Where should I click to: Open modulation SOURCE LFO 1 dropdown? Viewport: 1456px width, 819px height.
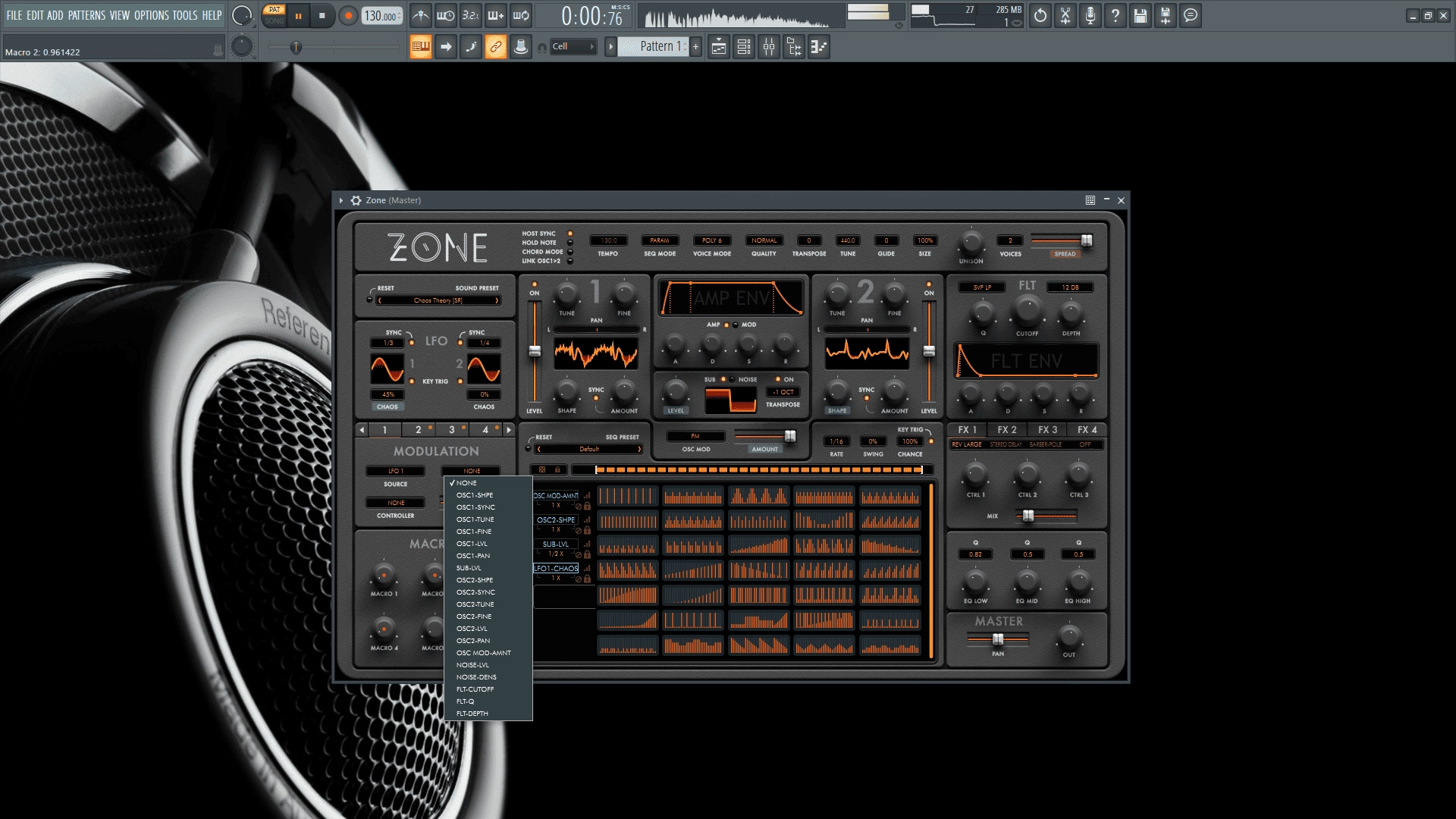(394, 471)
